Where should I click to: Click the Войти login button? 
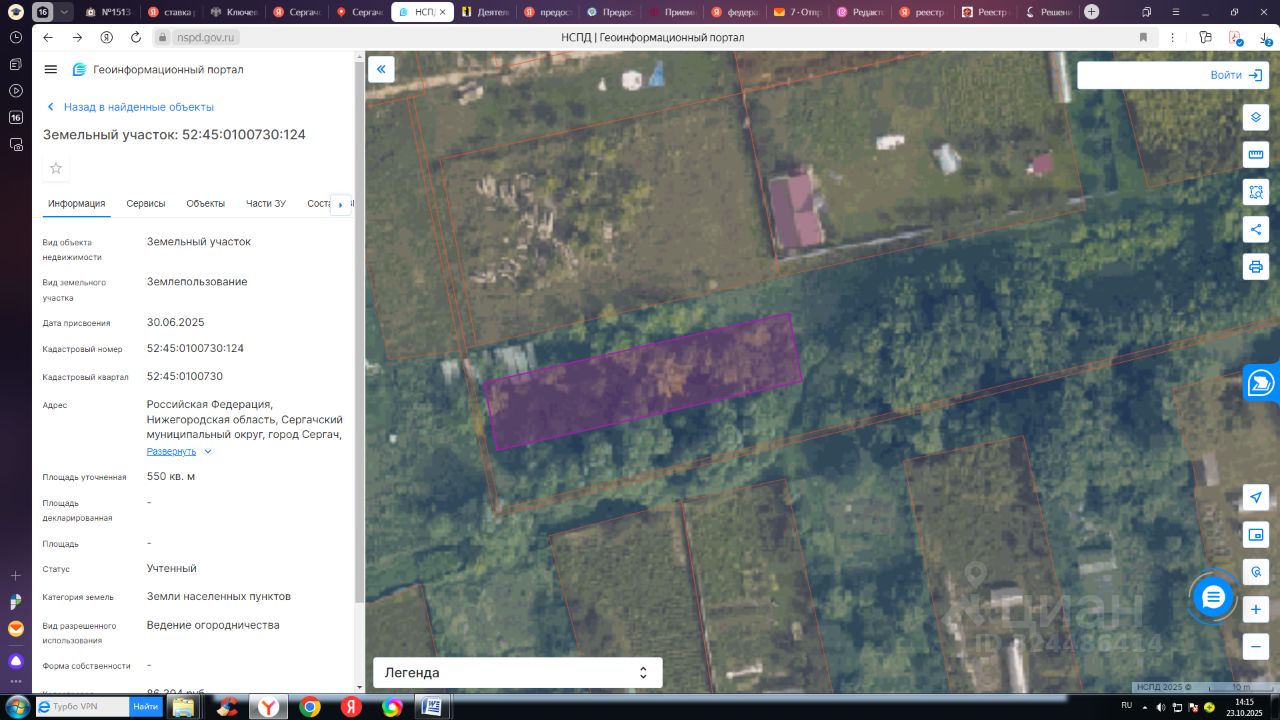[x=1234, y=75]
